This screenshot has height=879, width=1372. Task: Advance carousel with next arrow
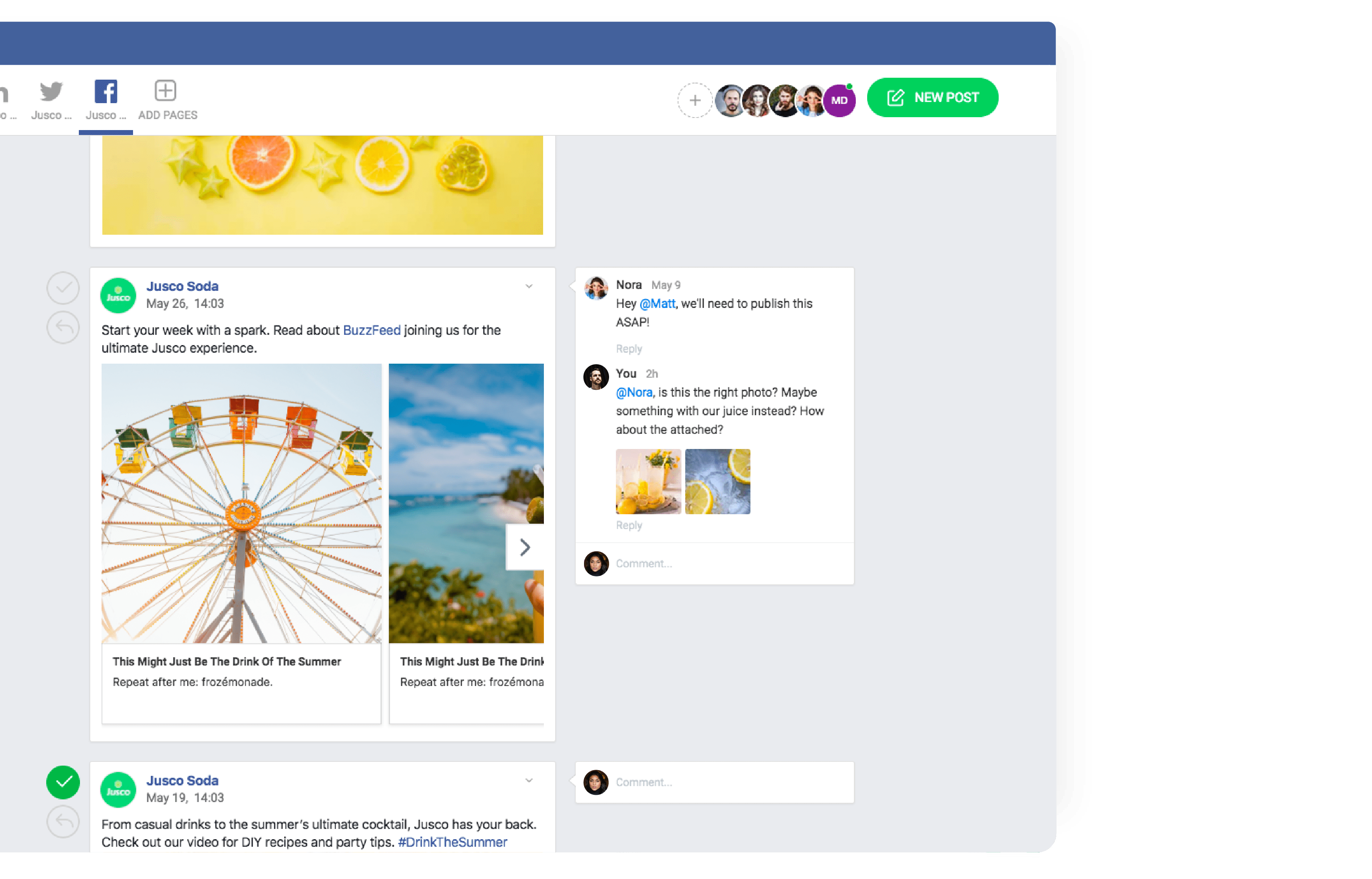524,547
